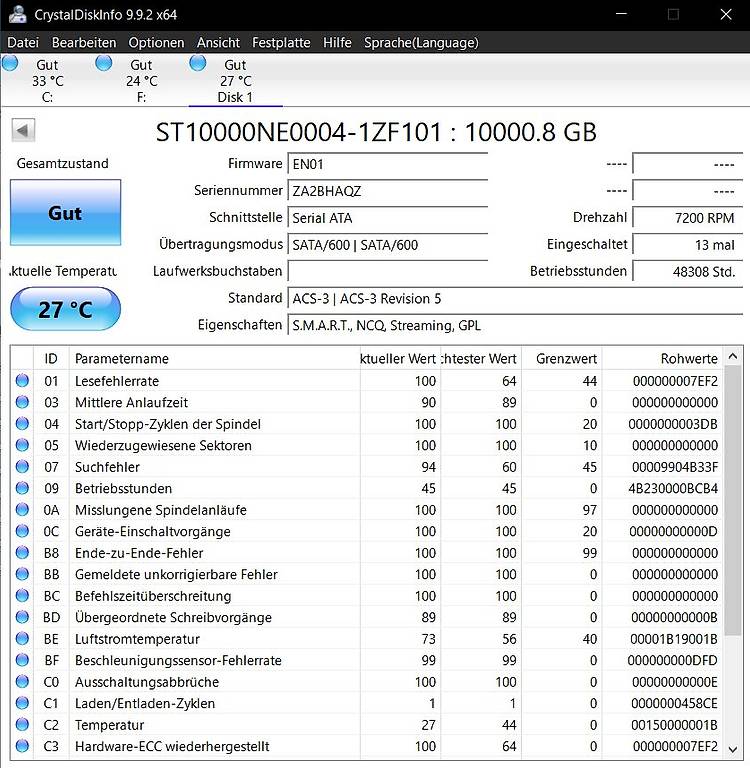Select the Betriebsstunden attribute row

coord(367,488)
